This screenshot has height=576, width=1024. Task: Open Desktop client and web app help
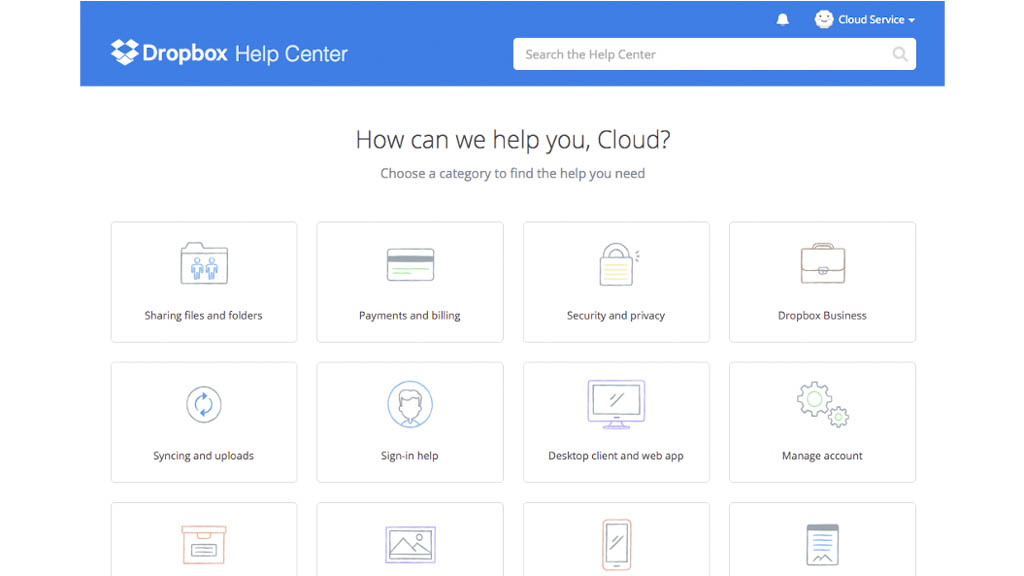click(615, 421)
